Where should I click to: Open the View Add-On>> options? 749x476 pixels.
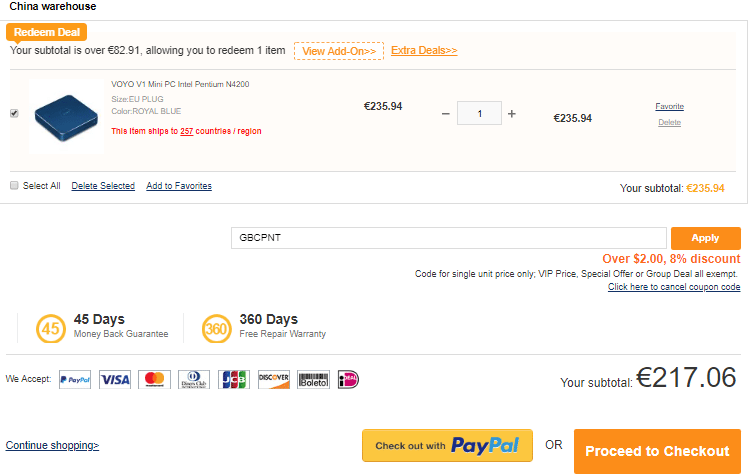tap(339, 51)
